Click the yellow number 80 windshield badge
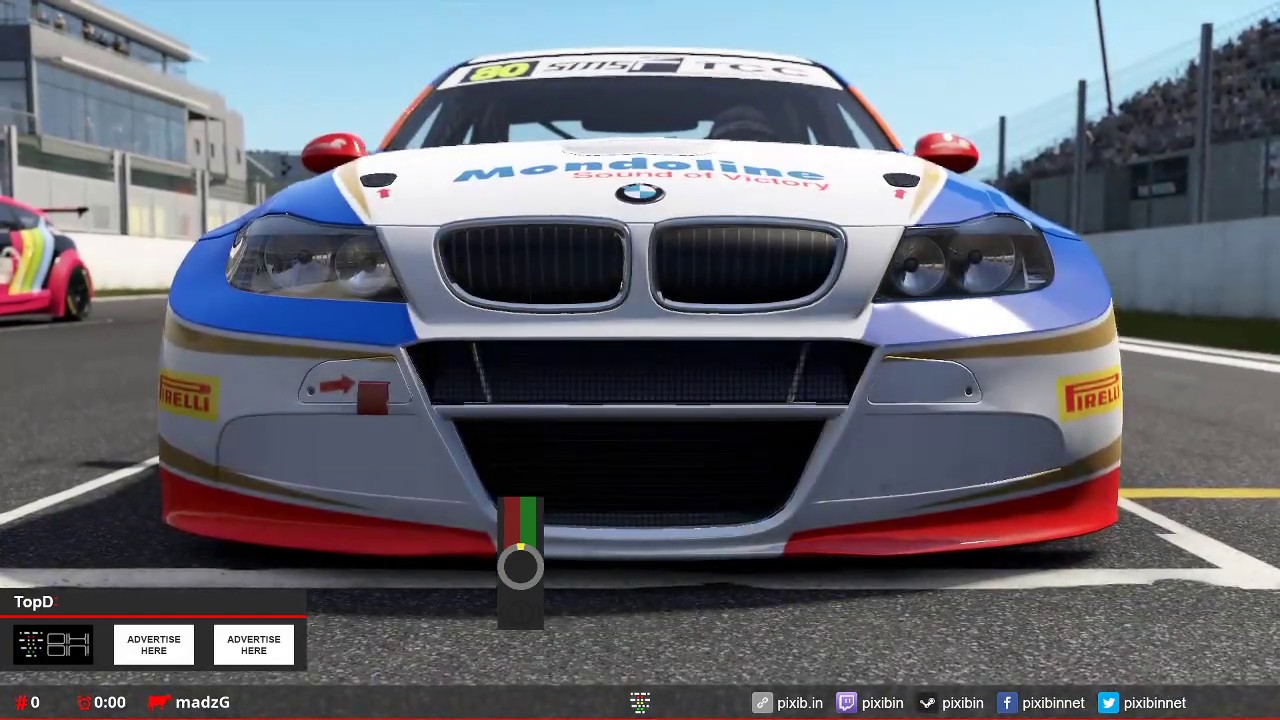Screen dimensions: 1280x720 498,72
